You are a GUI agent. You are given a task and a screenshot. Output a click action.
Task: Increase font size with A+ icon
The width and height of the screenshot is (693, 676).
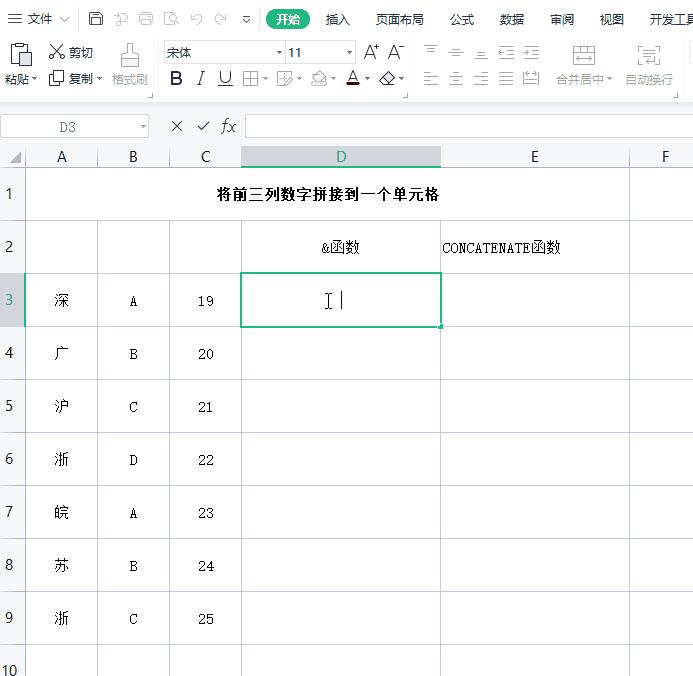(371, 52)
